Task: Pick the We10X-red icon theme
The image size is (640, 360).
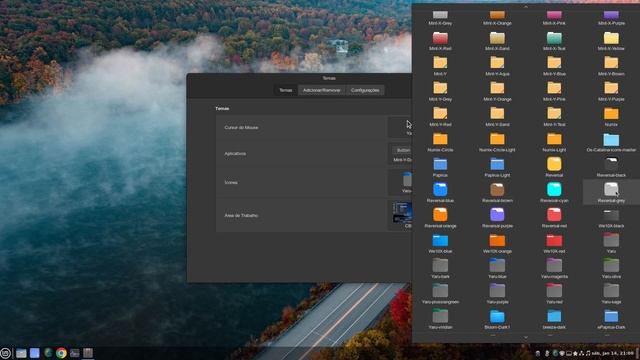Action: pyautogui.click(x=554, y=244)
